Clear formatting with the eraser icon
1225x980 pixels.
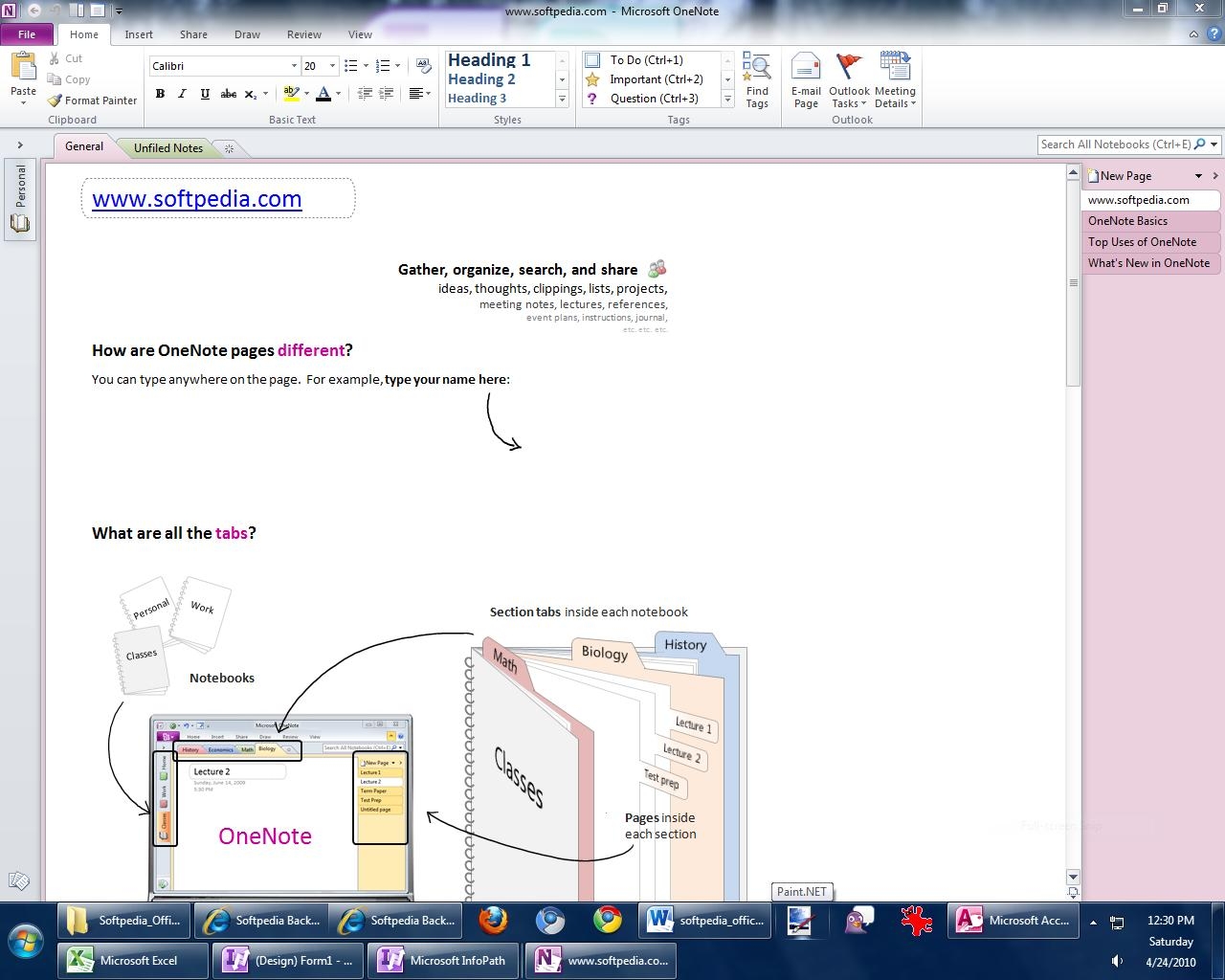[423, 66]
